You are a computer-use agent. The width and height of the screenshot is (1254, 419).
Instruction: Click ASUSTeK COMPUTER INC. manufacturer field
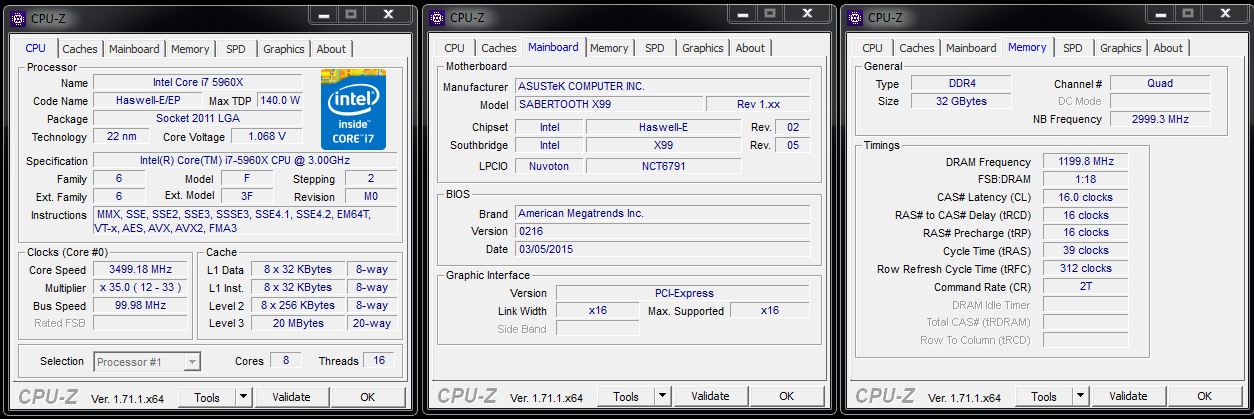662,87
